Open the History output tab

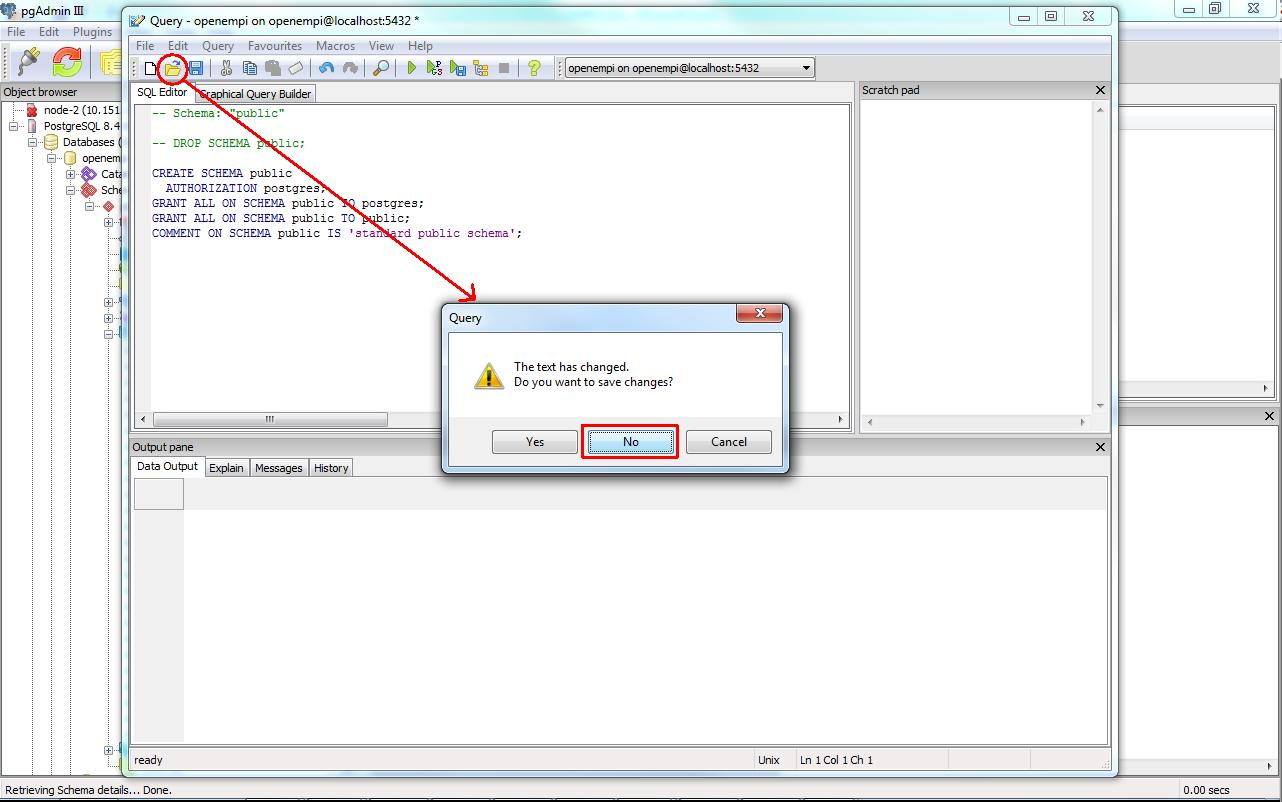331,468
